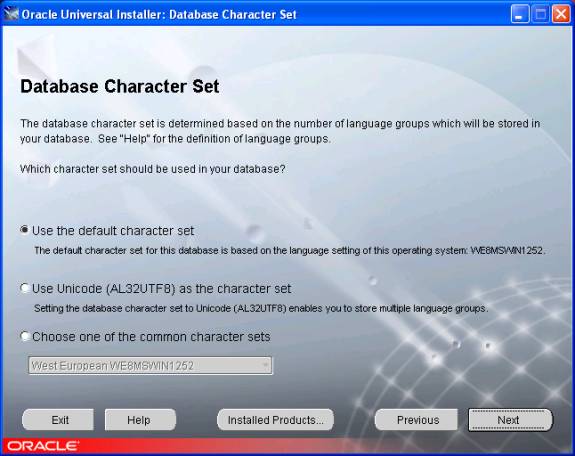
Task: Open the West European WE8MSWIN1252 combo box
Action: tap(150, 365)
